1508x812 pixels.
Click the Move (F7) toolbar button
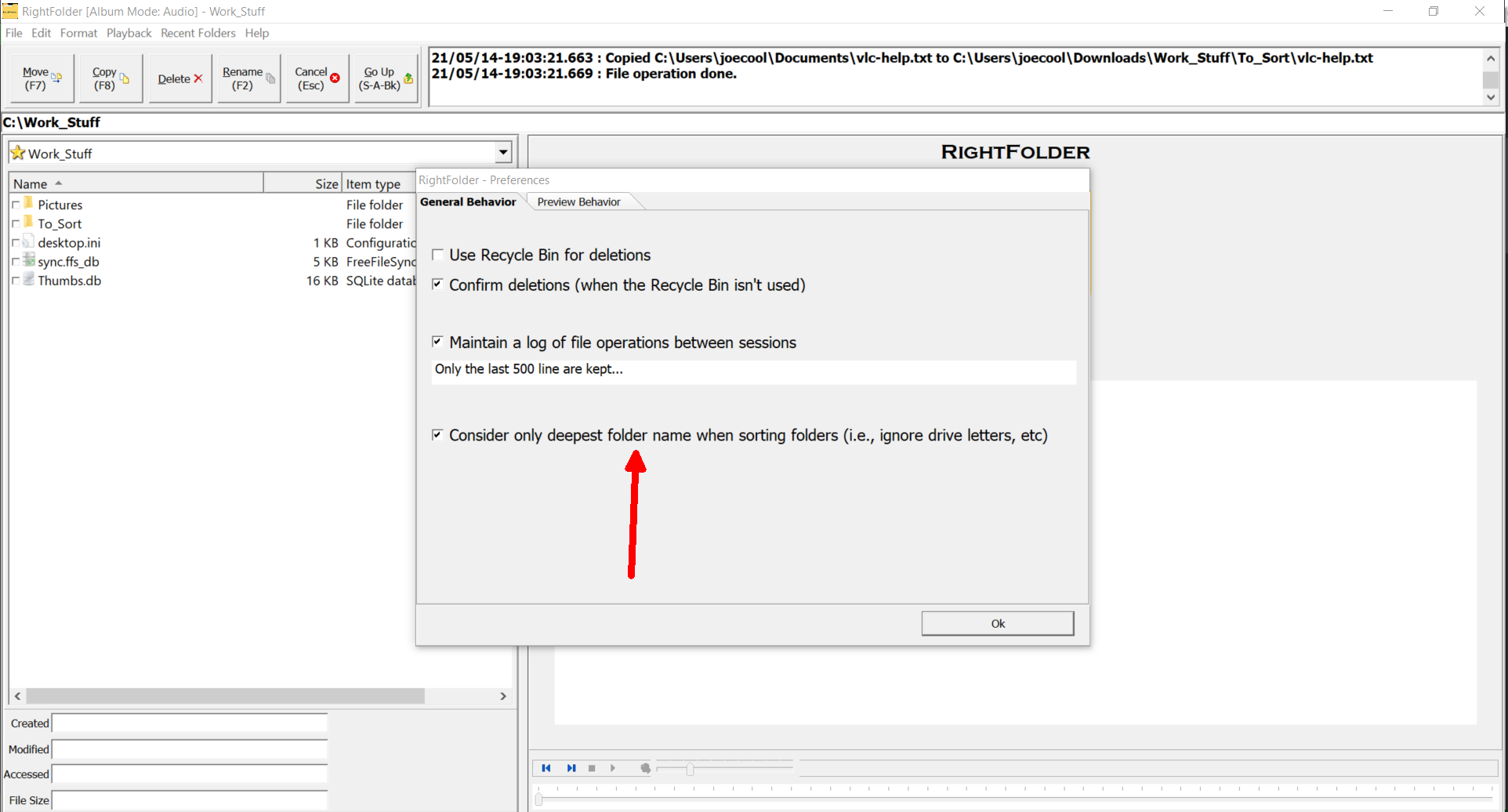(x=42, y=78)
